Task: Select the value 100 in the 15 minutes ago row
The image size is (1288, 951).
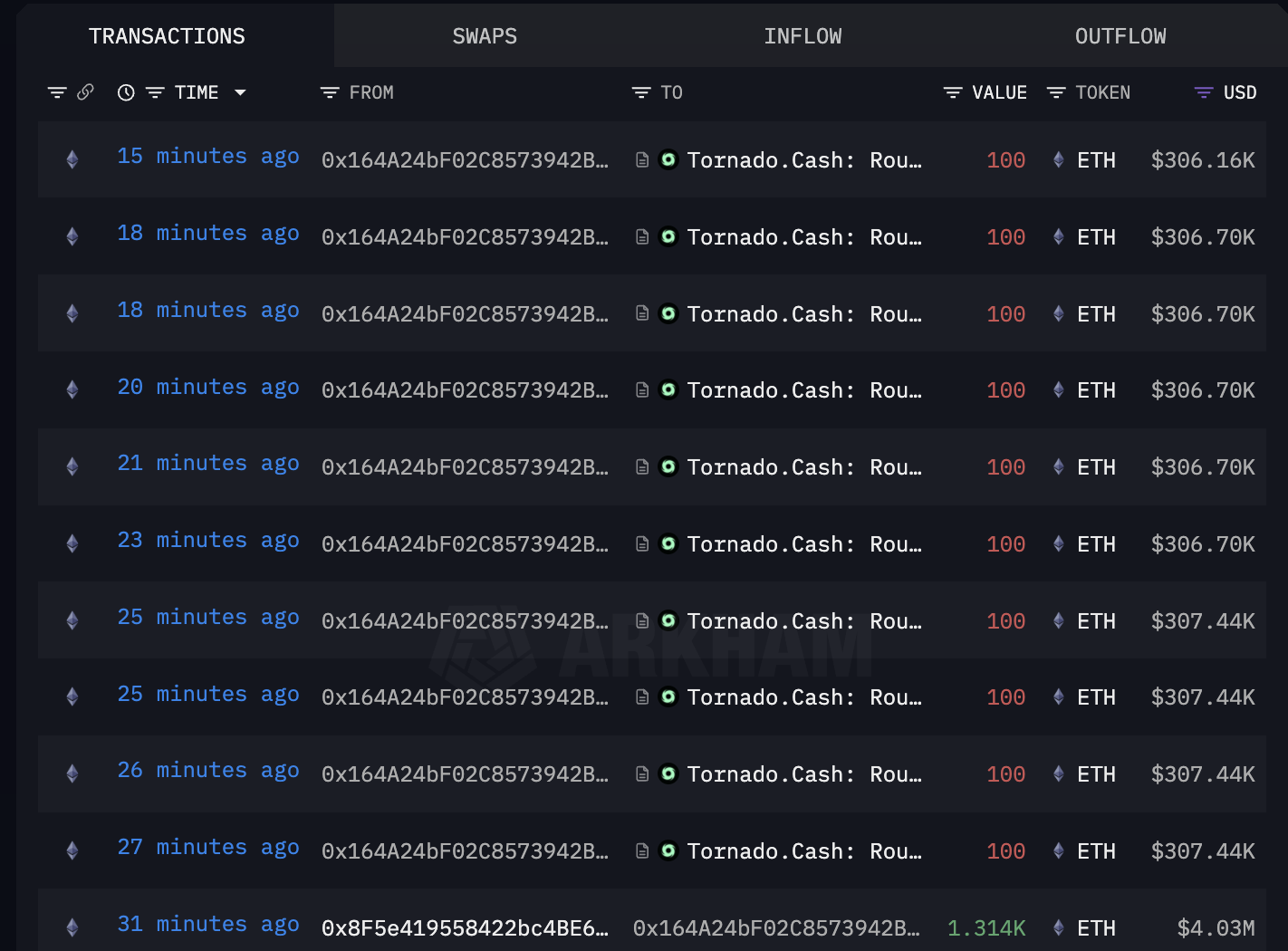Action: [1006, 160]
